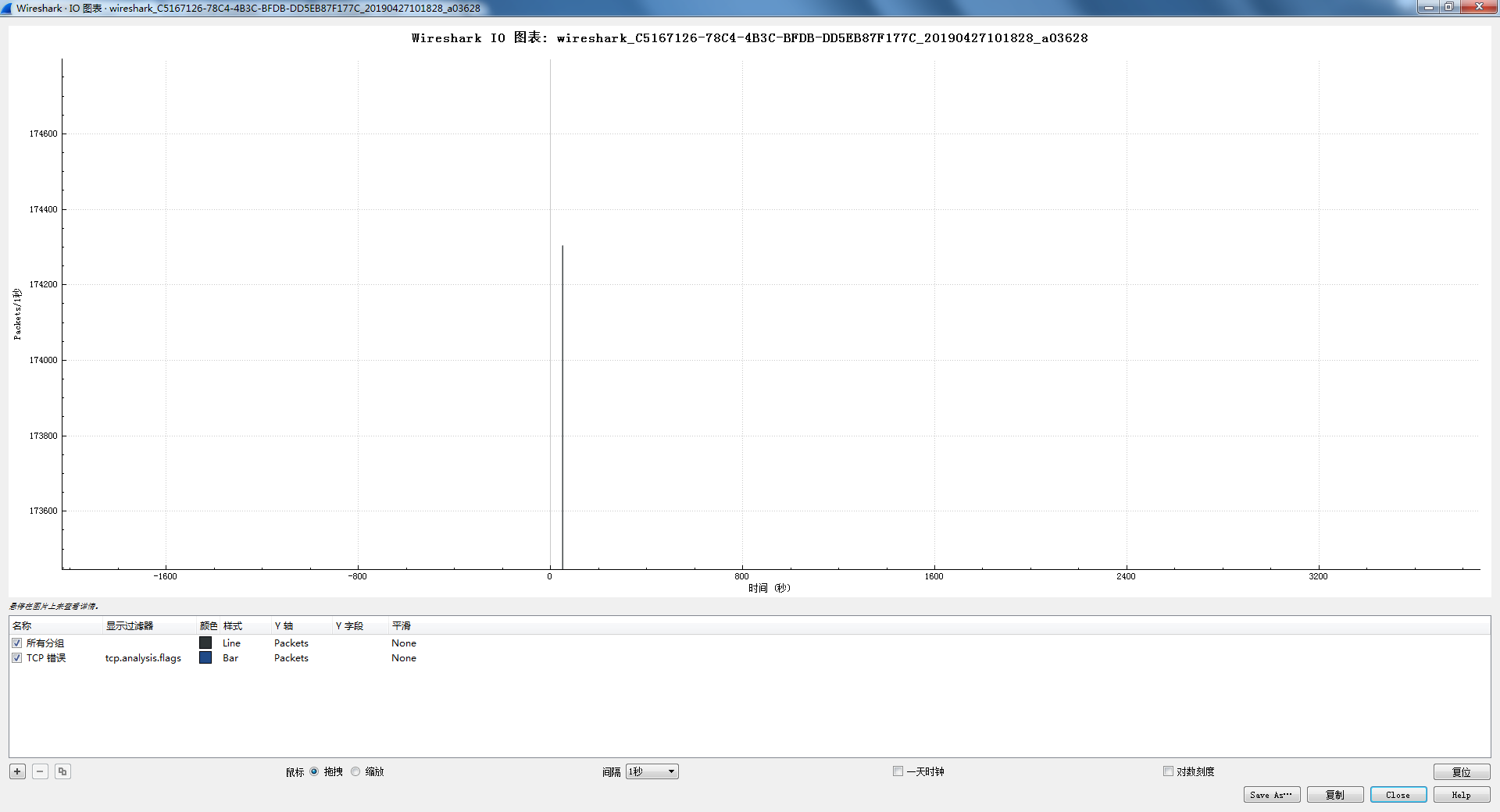Image resolution: width=1500 pixels, height=812 pixels.
Task: Duplicate the selected graph with copy icon
Action: click(x=62, y=771)
